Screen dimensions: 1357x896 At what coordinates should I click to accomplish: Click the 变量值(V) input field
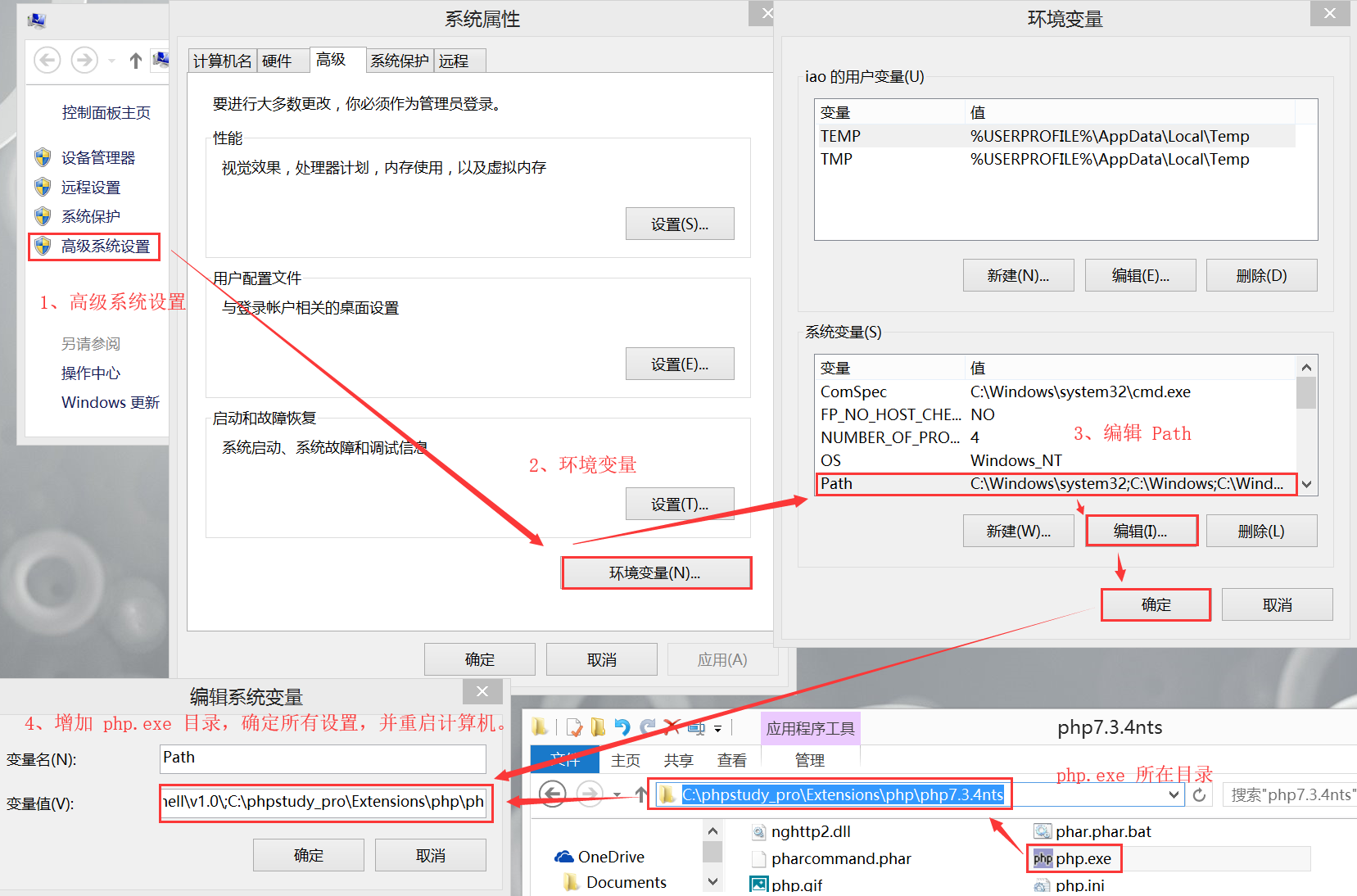[325, 803]
